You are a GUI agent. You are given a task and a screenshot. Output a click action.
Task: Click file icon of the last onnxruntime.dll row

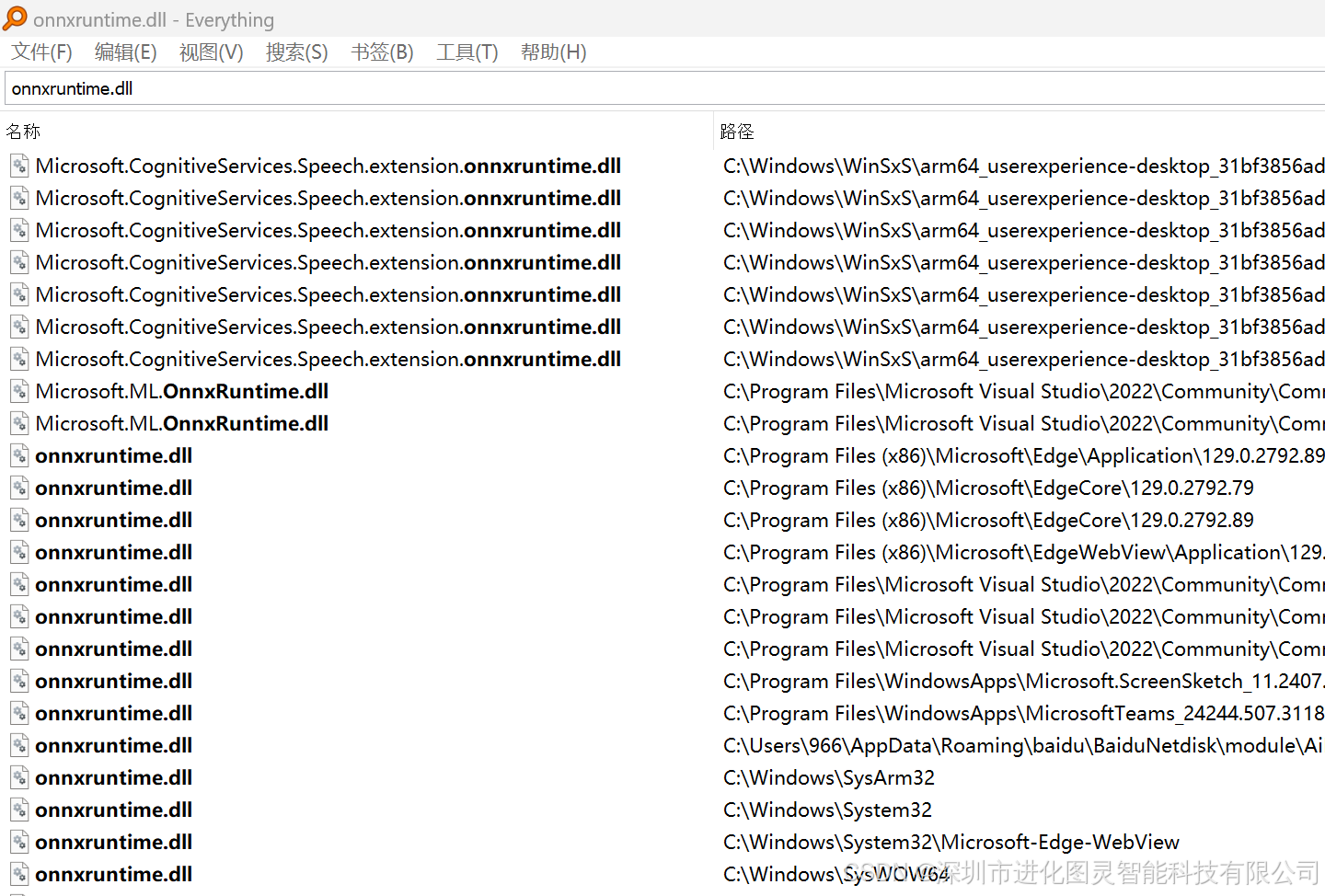[19, 874]
